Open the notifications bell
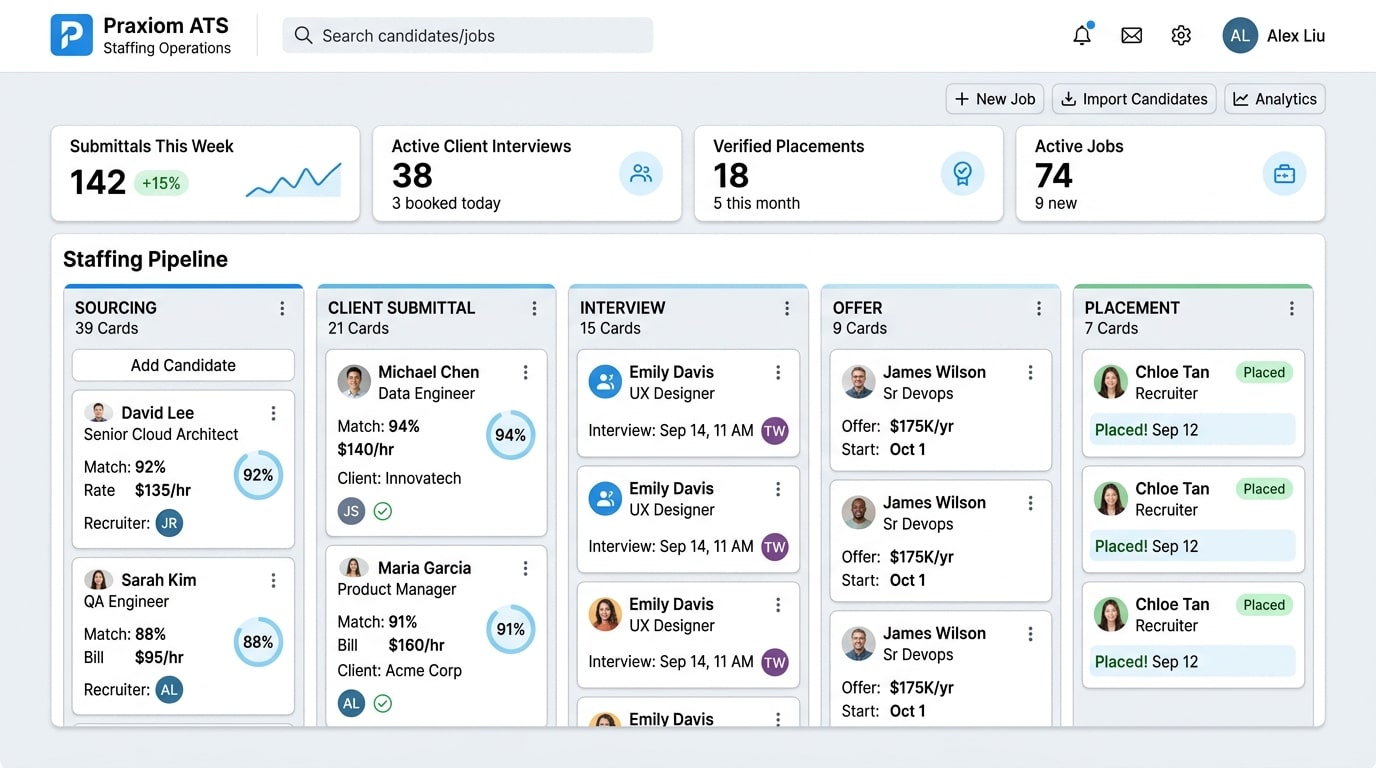Viewport: 1376px width, 768px height. pos(1082,35)
